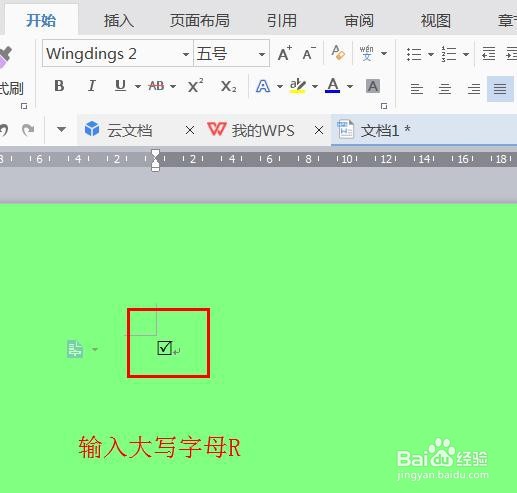Apply font color A icon

333,85
